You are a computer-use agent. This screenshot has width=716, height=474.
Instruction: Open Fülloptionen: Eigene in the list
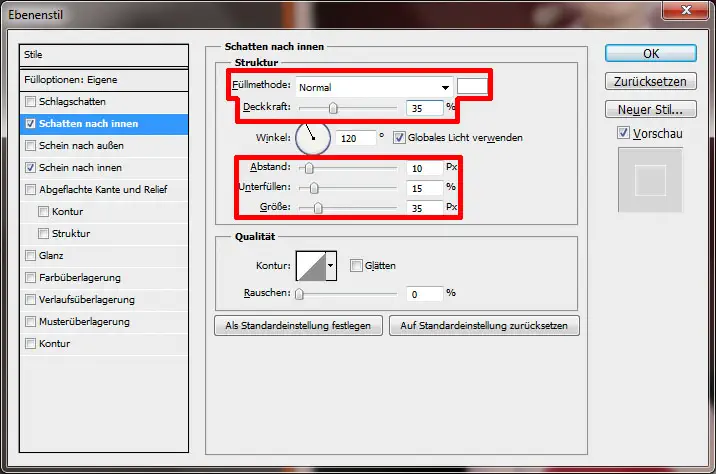pos(104,79)
